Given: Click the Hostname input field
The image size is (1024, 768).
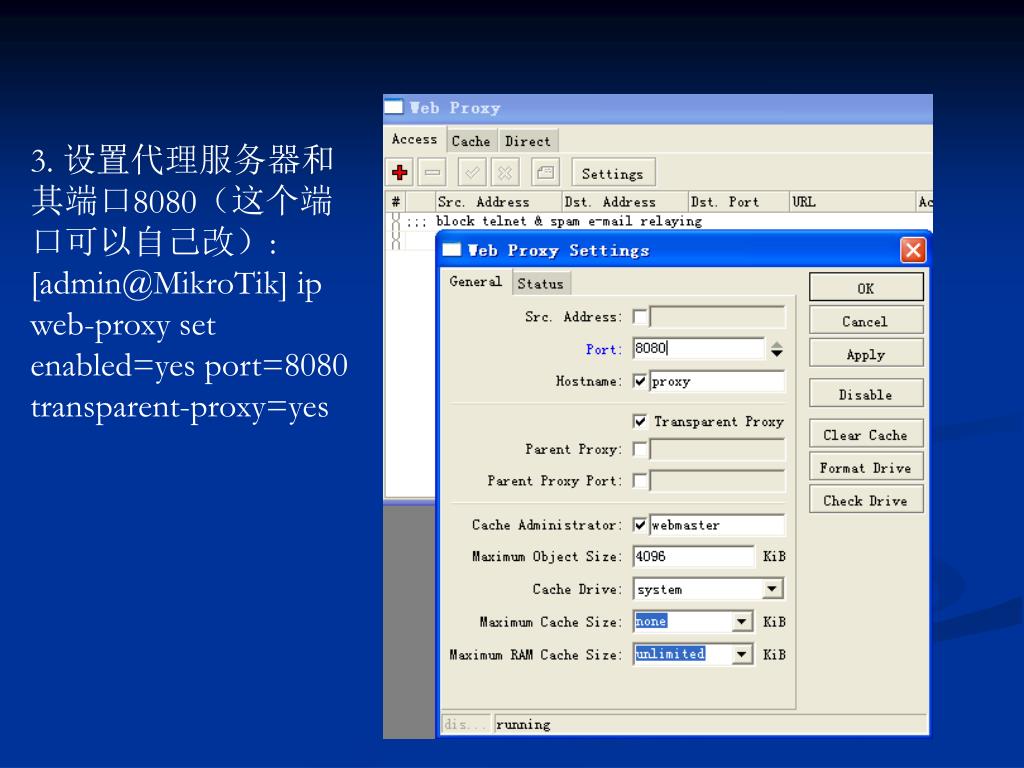Looking at the screenshot, I should pyautogui.click(x=717, y=381).
